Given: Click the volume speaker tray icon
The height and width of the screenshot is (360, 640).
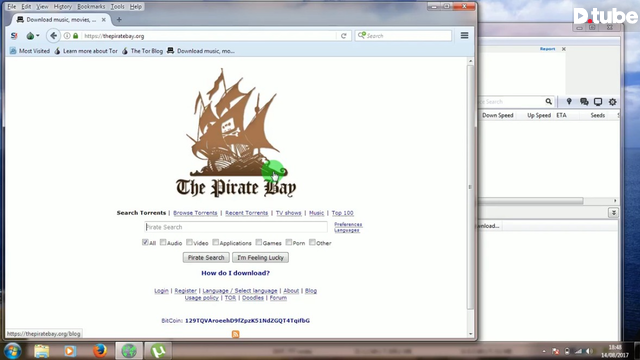Looking at the screenshot, I should click(589, 351).
